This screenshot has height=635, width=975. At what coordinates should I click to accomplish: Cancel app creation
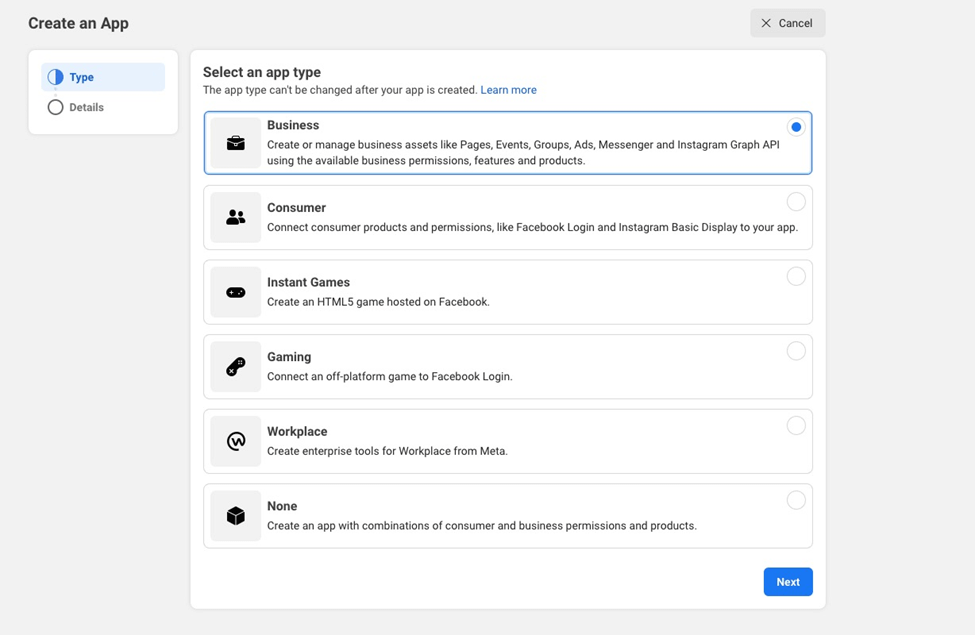pyautogui.click(x=787, y=23)
